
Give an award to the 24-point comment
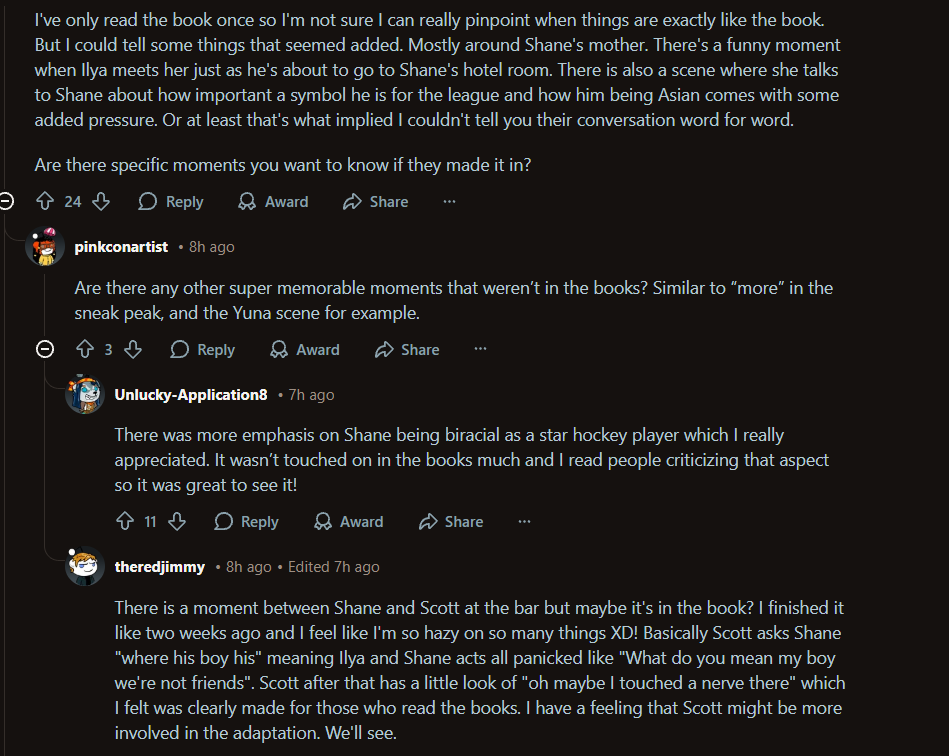pyautogui.click(x=273, y=202)
